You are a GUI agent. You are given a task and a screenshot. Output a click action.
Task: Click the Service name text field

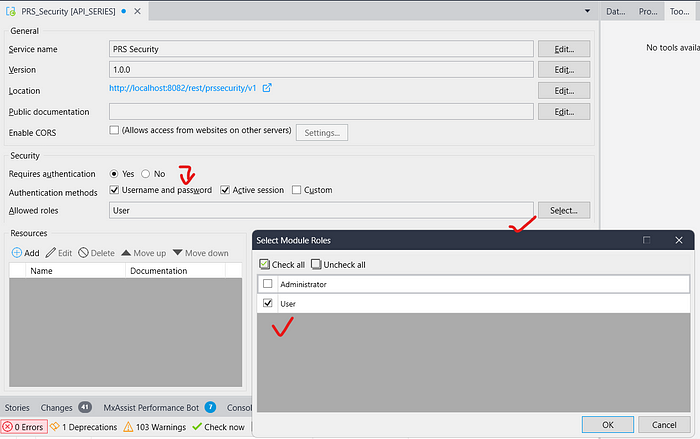pyautogui.click(x=320, y=49)
